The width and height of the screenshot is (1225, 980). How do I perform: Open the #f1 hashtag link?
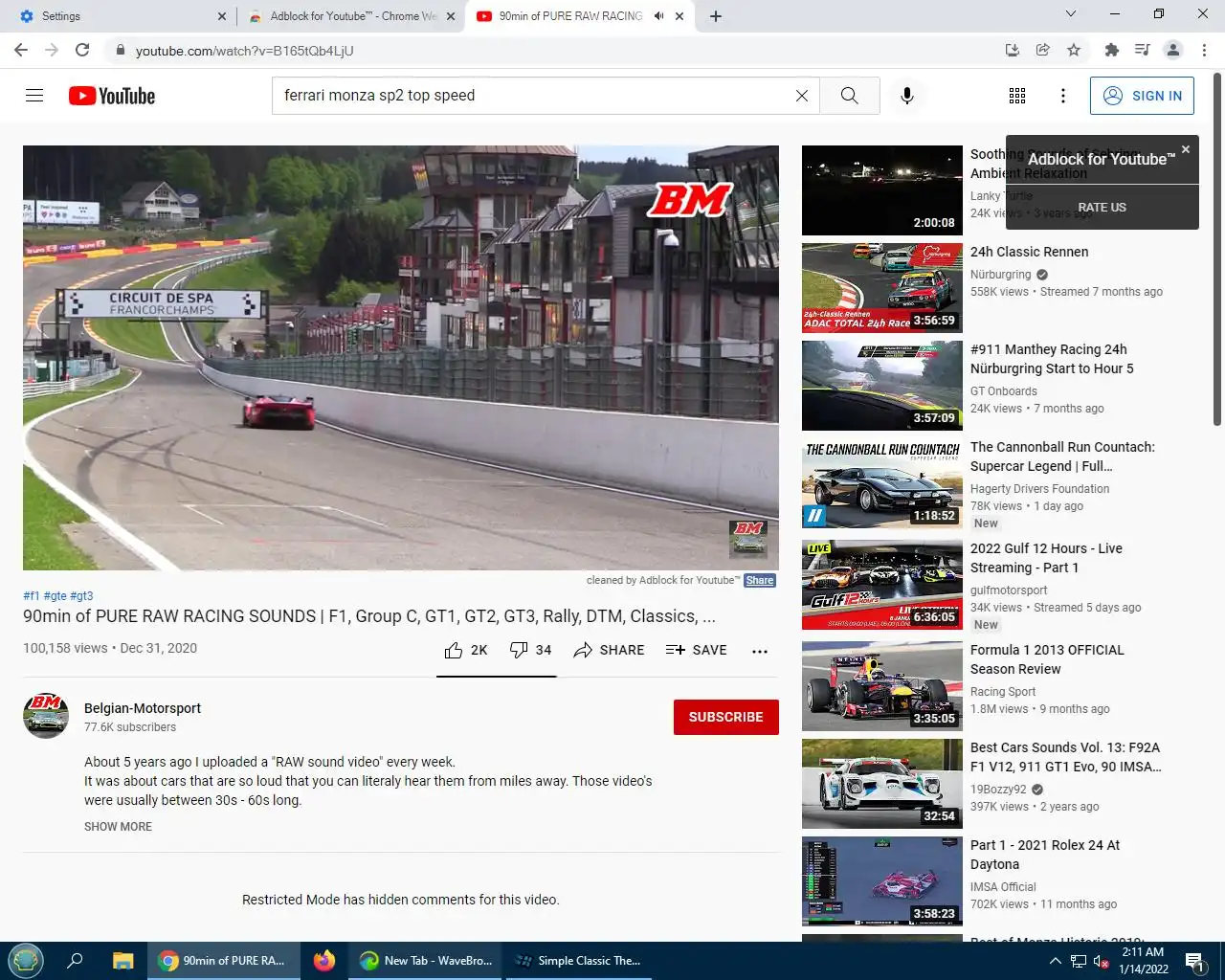[32, 596]
